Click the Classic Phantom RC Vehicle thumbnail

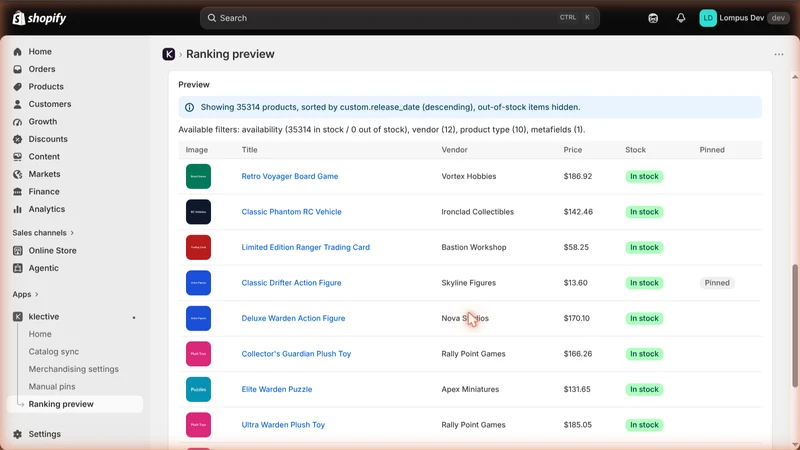(x=198, y=212)
